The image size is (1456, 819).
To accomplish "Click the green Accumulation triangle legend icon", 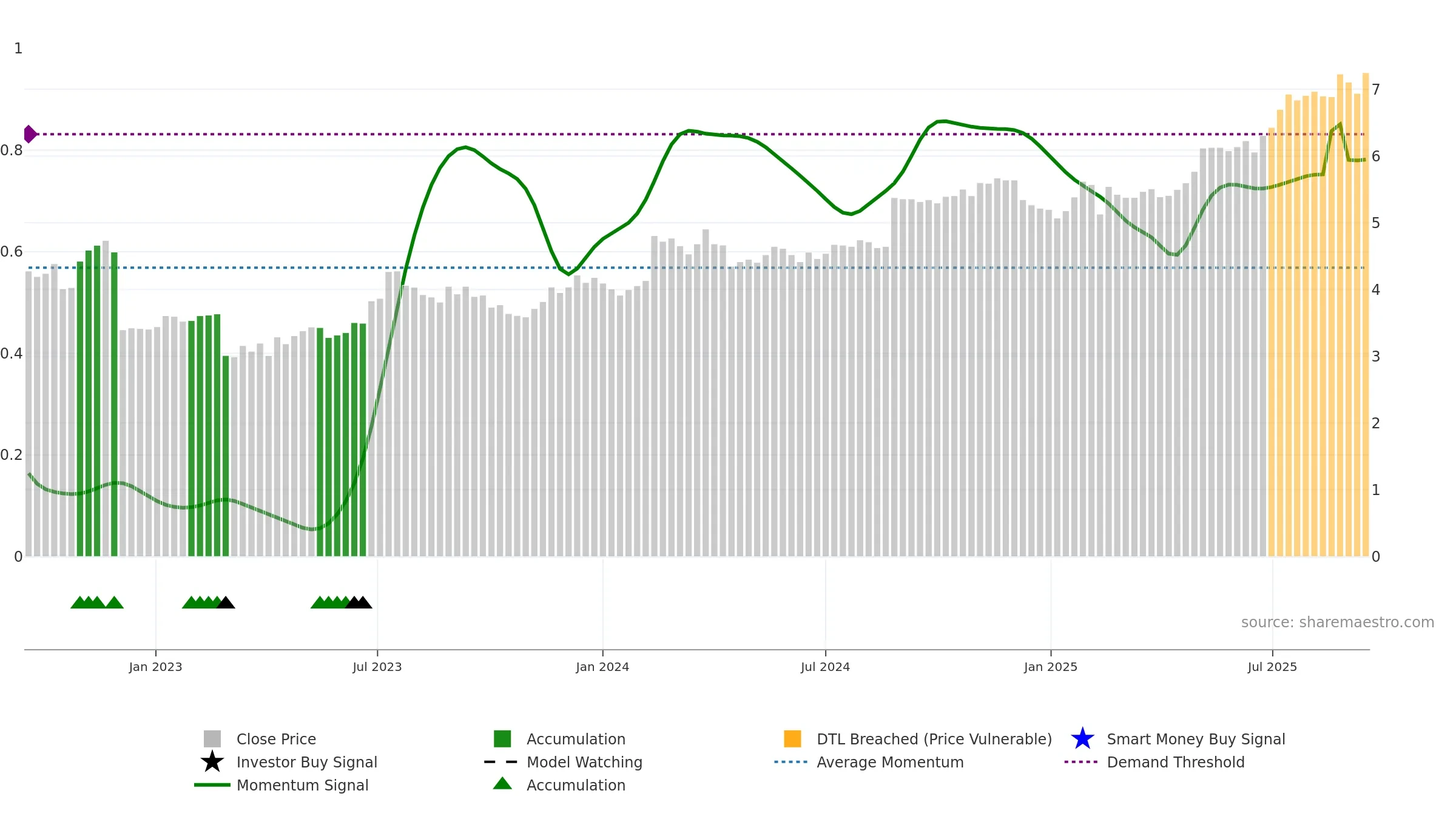I will coord(502,784).
